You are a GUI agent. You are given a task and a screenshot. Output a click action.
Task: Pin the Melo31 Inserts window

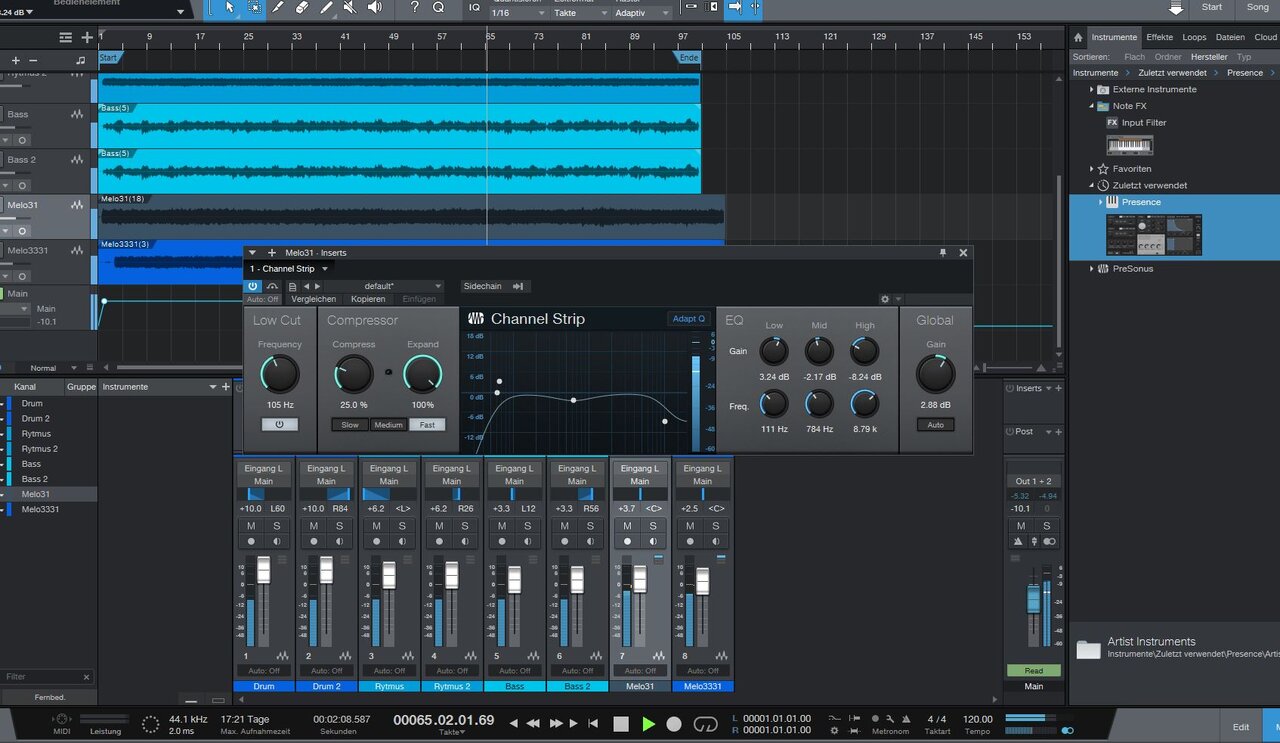pyautogui.click(x=942, y=253)
